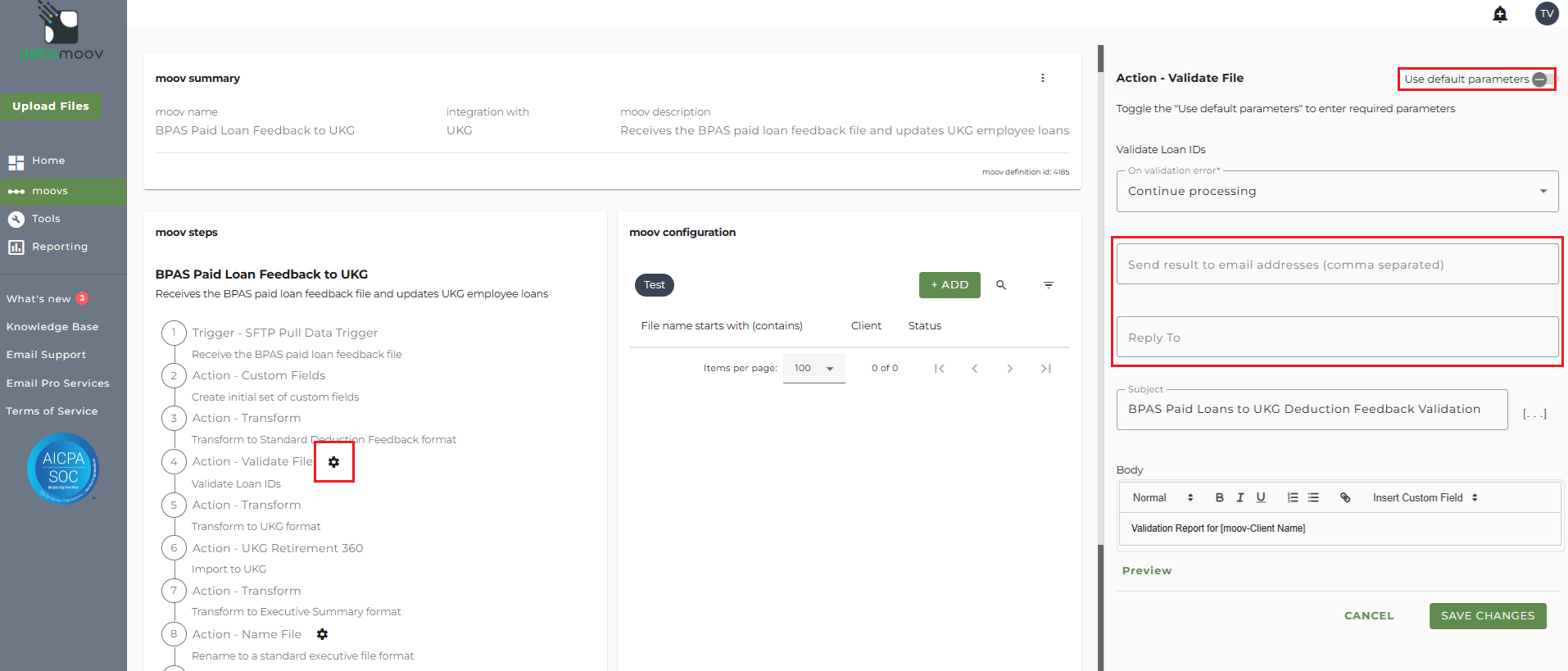Click the Test chip button
The image size is (1568, 671).
tap(654, 285)
